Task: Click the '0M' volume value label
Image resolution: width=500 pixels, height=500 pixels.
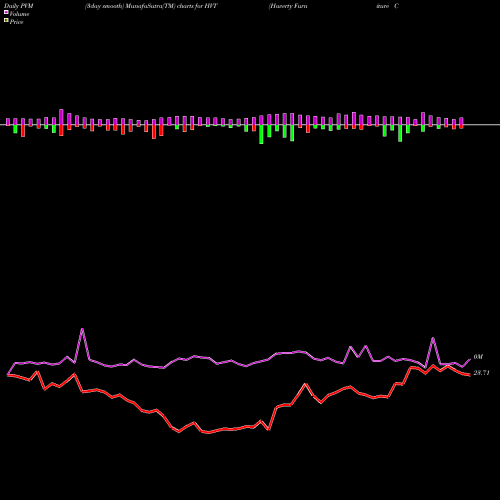Action: pos(478,357)
